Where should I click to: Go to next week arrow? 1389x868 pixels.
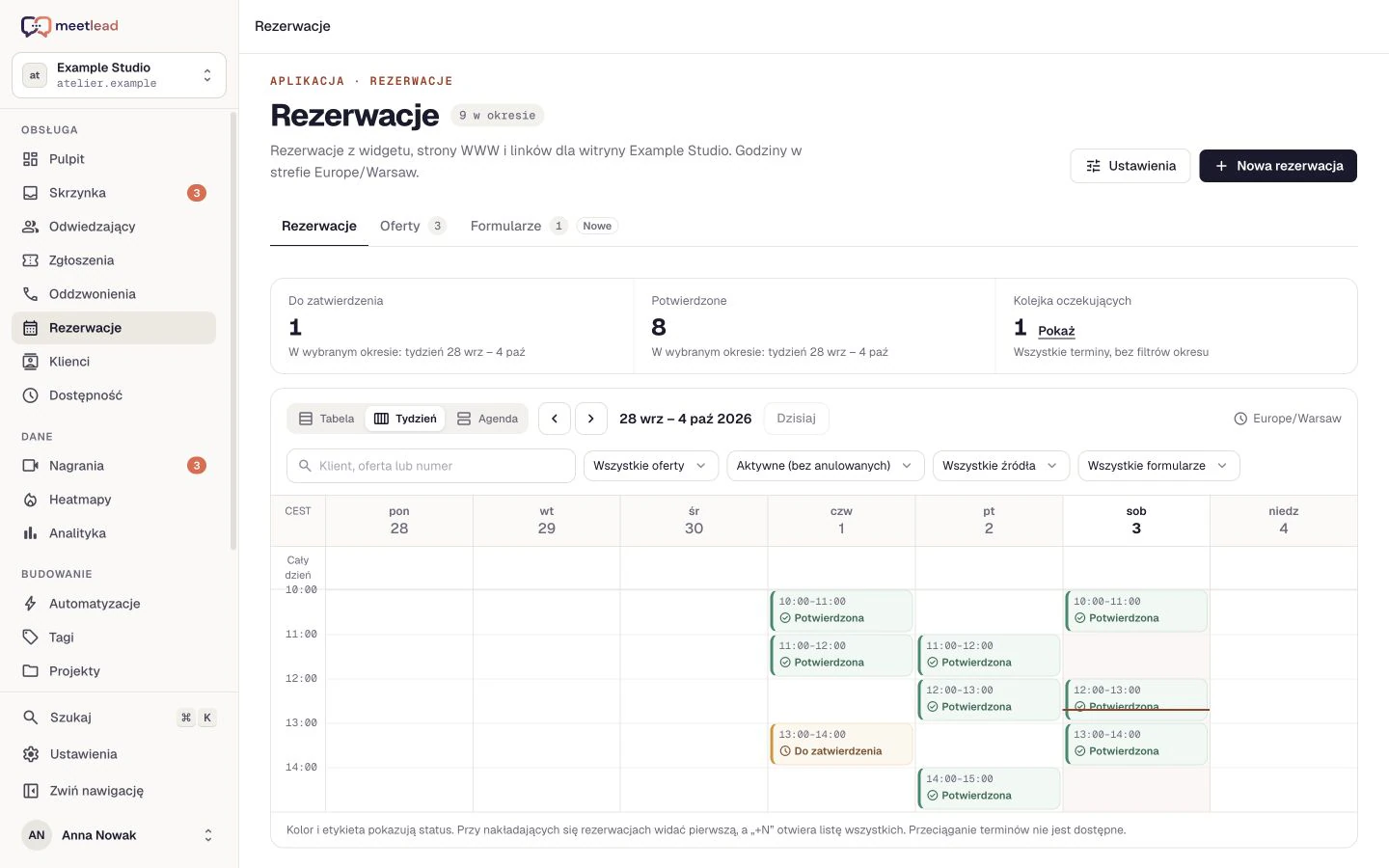pyautogui.click(x=591, y=419)
